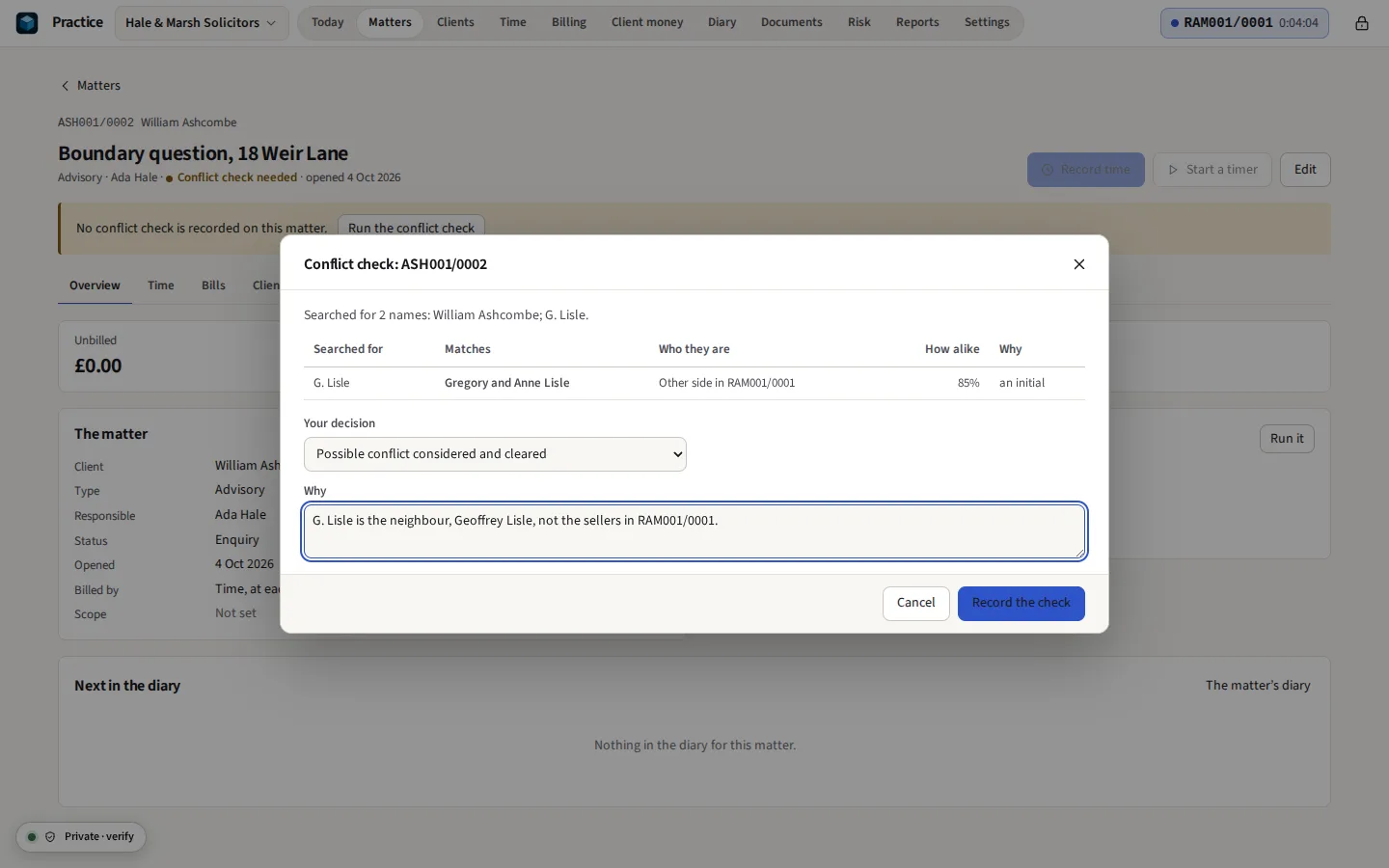Switch to the Time tab
The image size is (1389, 868).
(161, 285)
